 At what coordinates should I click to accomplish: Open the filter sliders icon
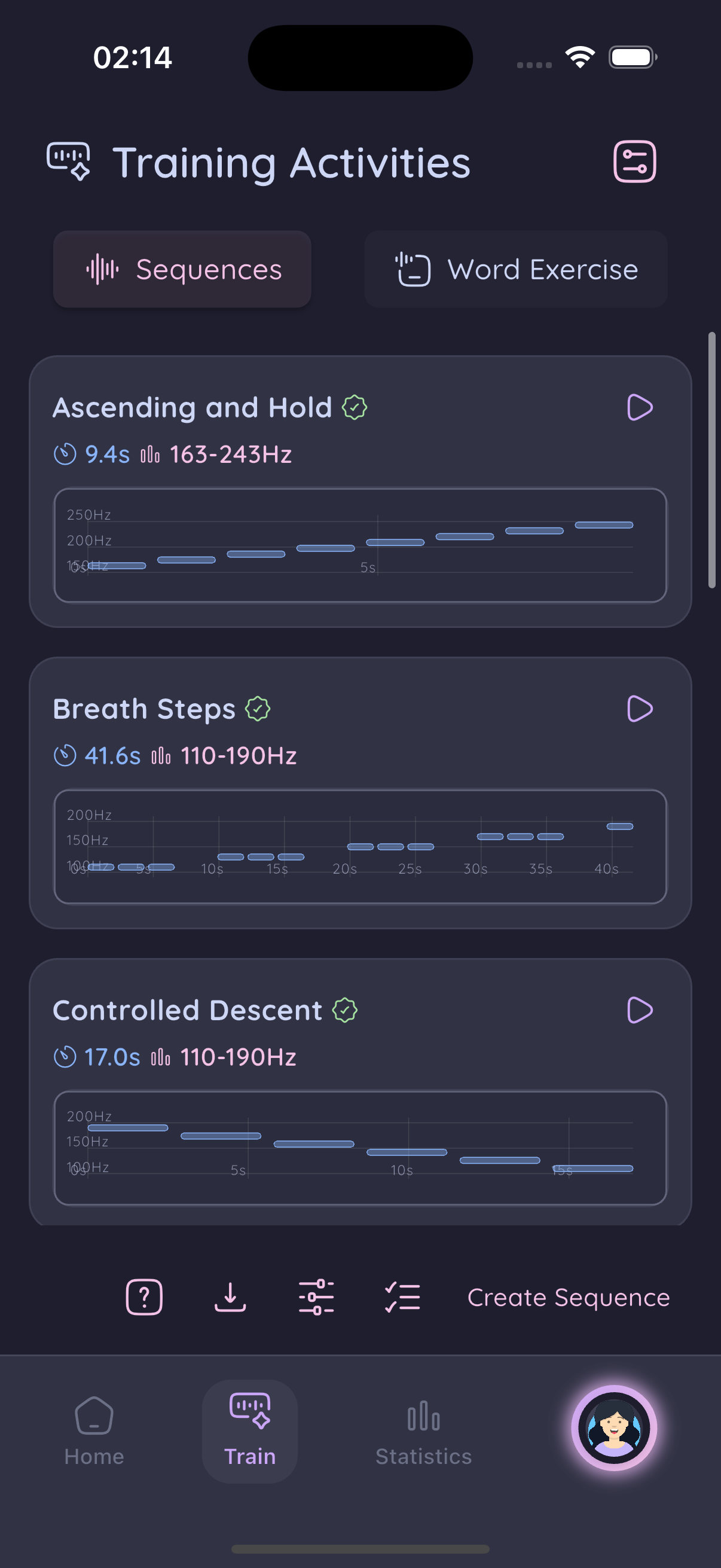point(316,1297)
